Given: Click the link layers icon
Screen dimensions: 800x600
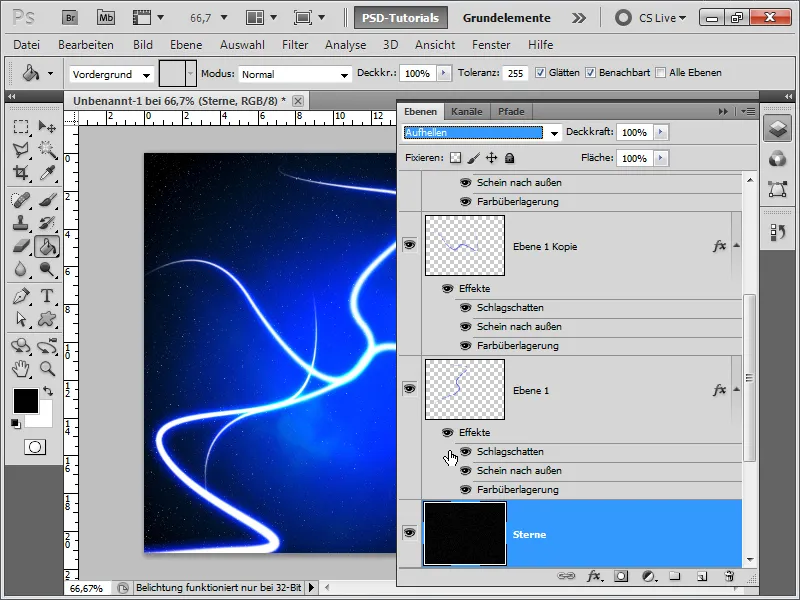Looking at the screenshot, I should 566,576.
